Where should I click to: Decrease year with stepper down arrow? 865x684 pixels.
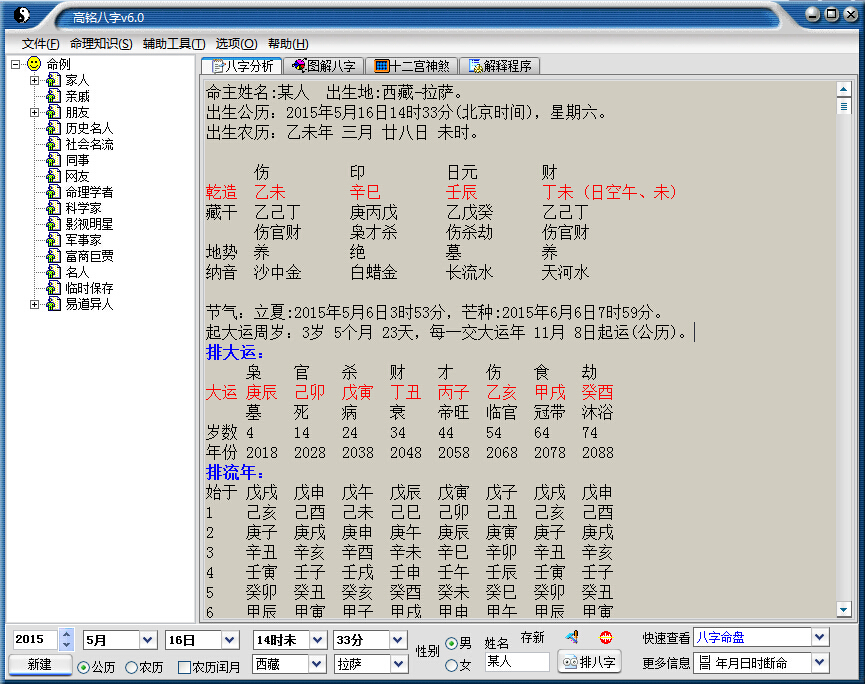[x=66, y=645]
